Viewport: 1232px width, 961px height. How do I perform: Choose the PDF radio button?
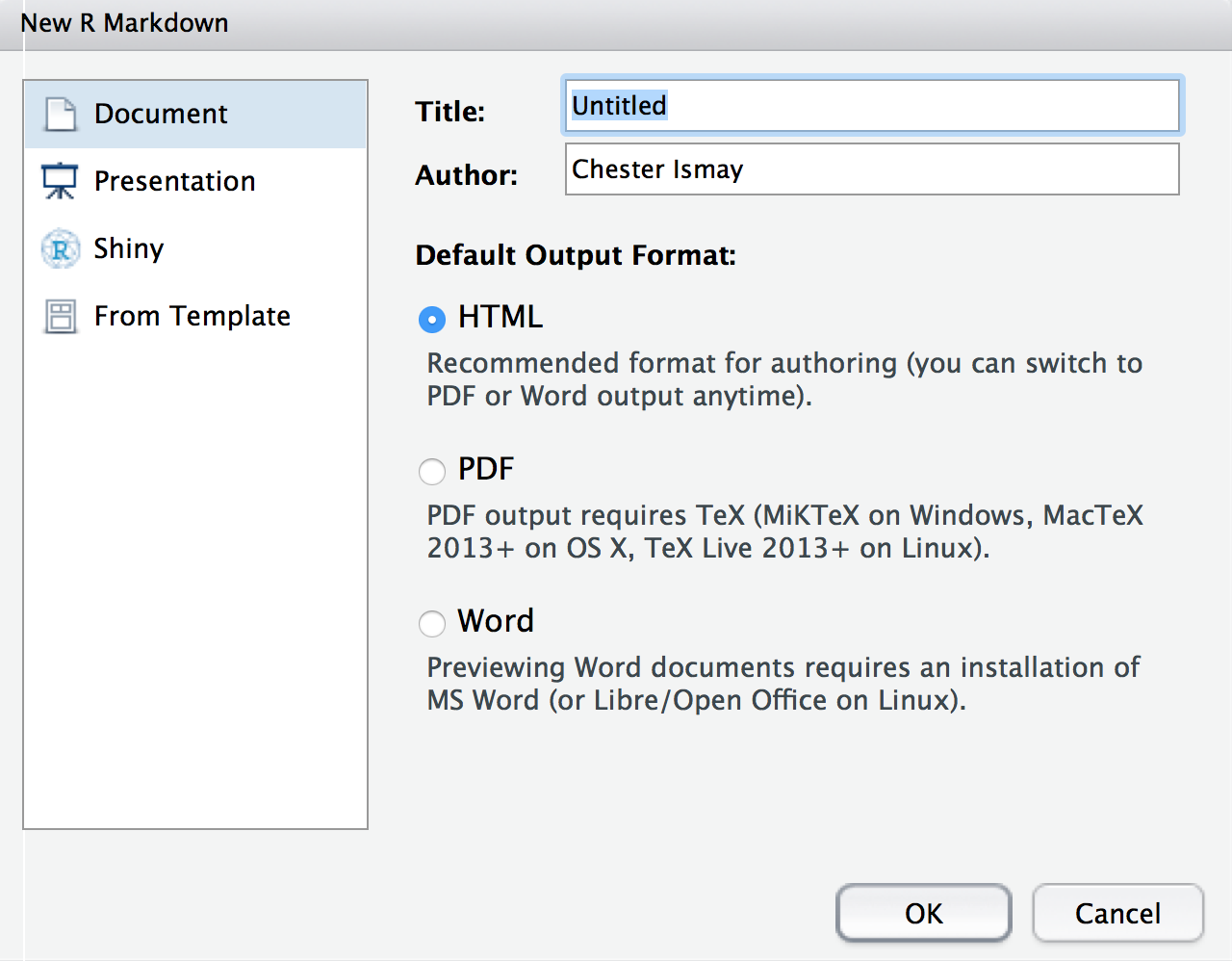coord(432,471)
